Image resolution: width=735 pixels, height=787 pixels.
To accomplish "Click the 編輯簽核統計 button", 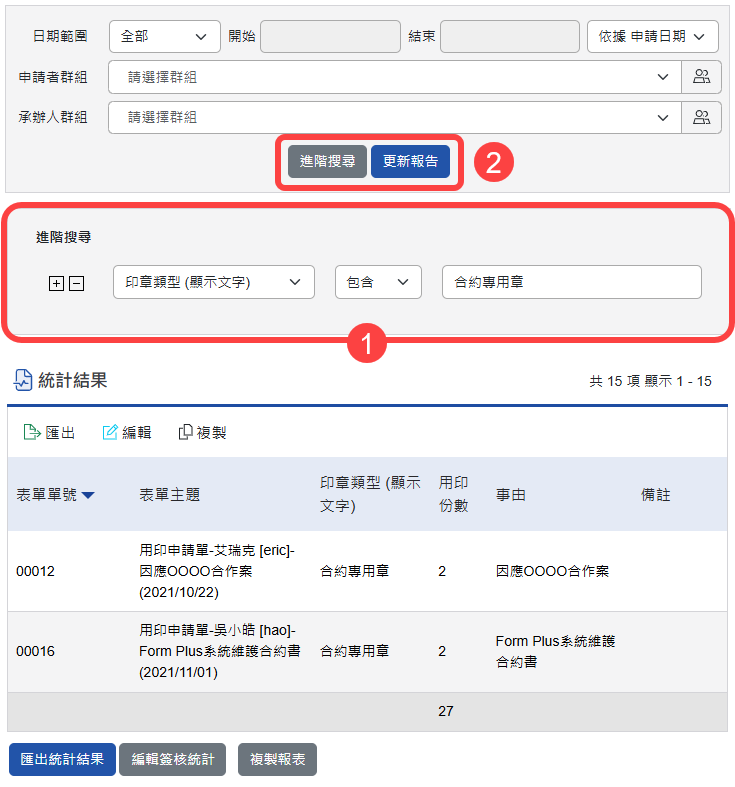I will pos(173,759).
